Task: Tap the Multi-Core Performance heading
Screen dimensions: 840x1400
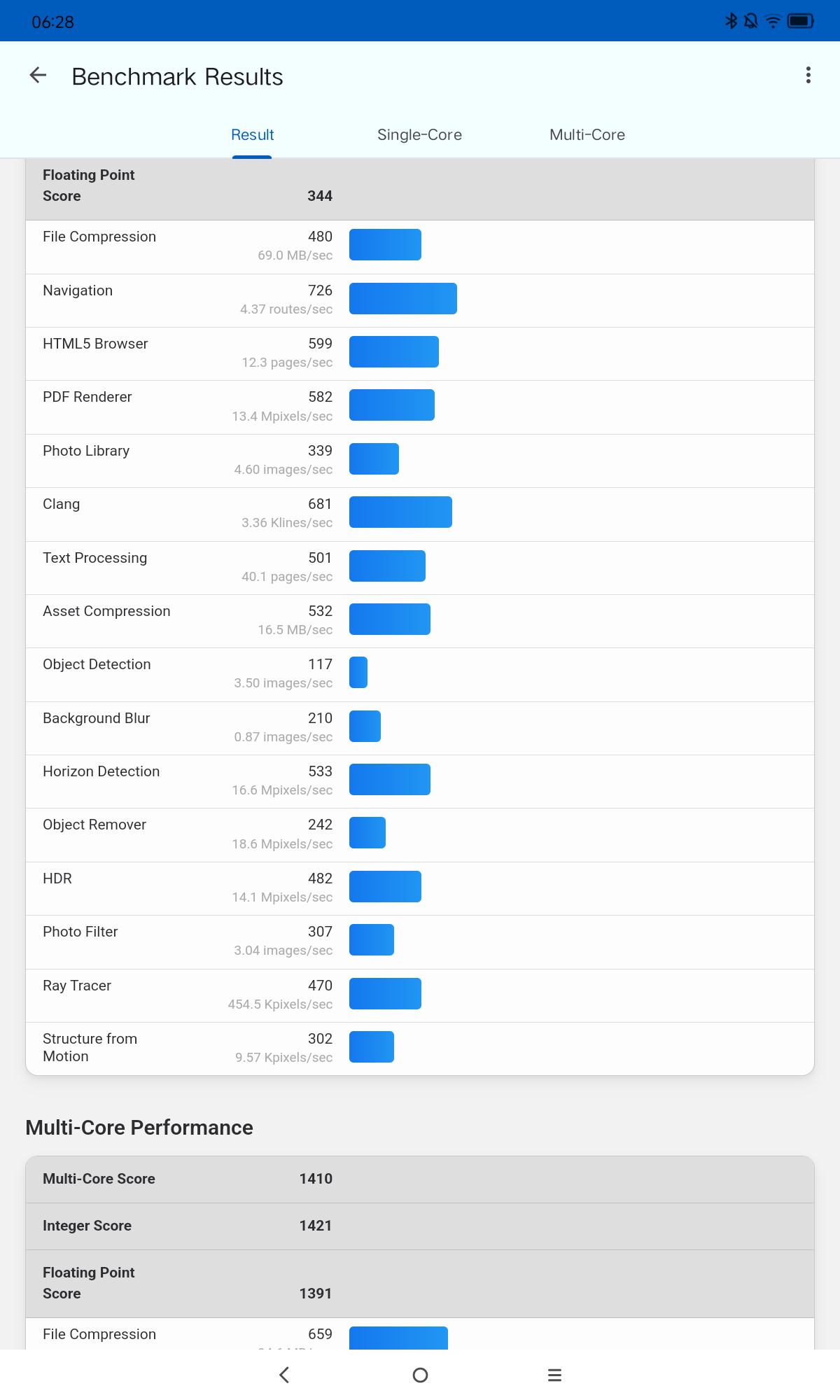Action: (139, 1128)
